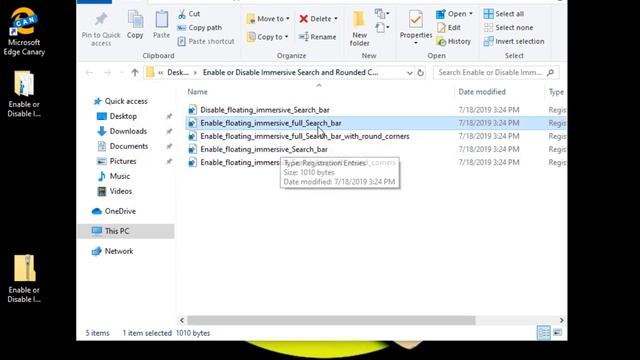Click the Forward navigation arrow
The image size is (640, 360).
click(107, 73)
